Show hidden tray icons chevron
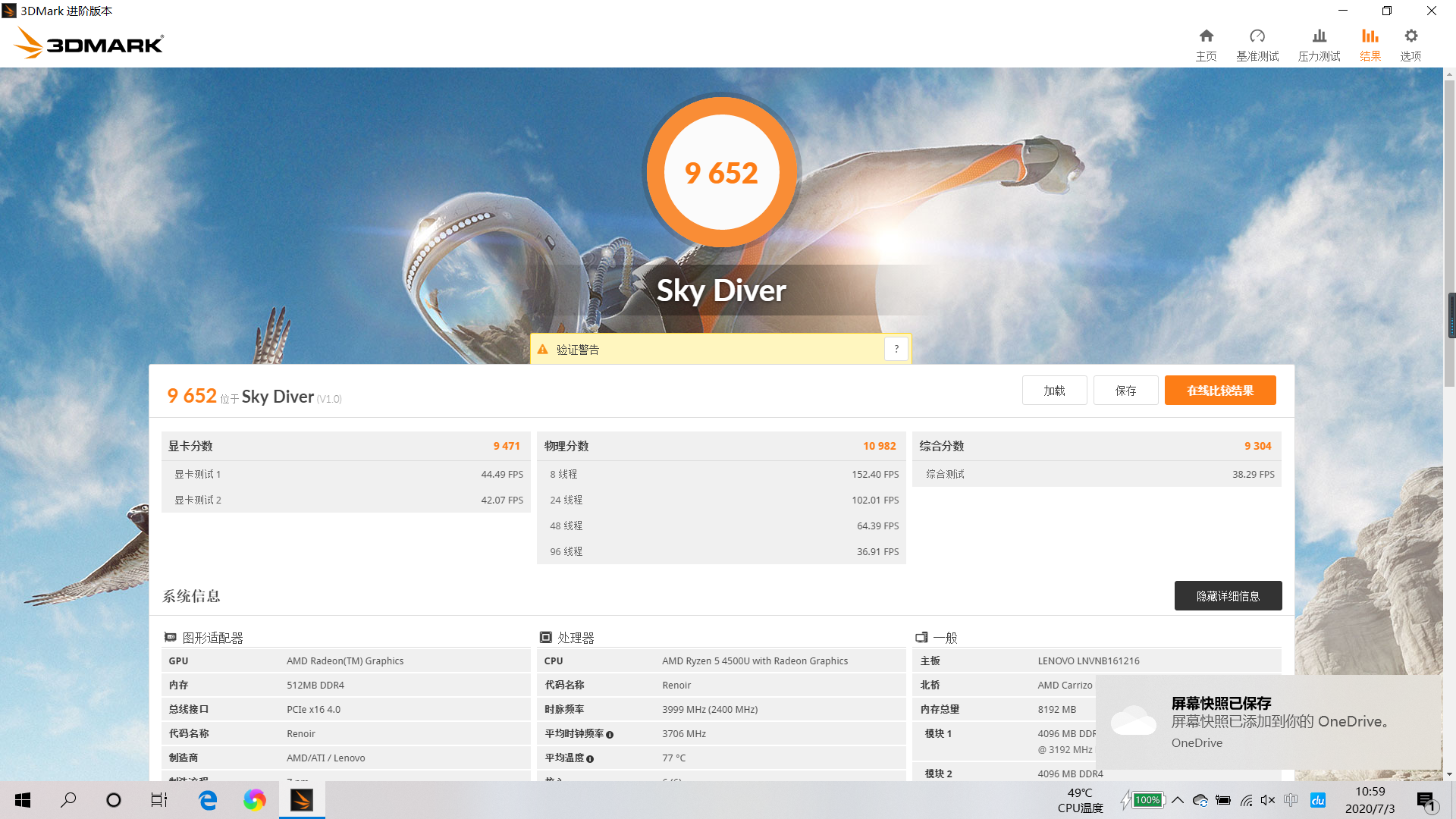The height and width of the screenshot is (819, 1456). (x=1178, y=800)
